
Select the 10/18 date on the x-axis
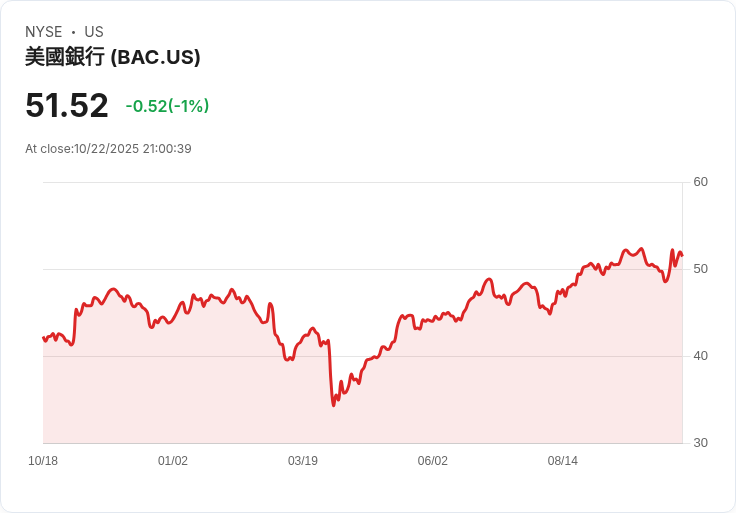pos(43,461)
